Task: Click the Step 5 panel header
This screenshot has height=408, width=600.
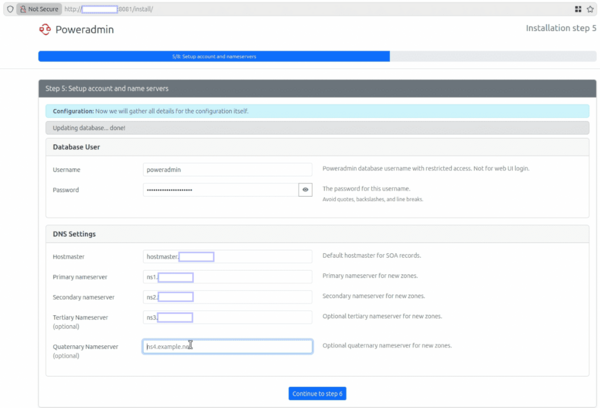Action: (x=316, y=89)
